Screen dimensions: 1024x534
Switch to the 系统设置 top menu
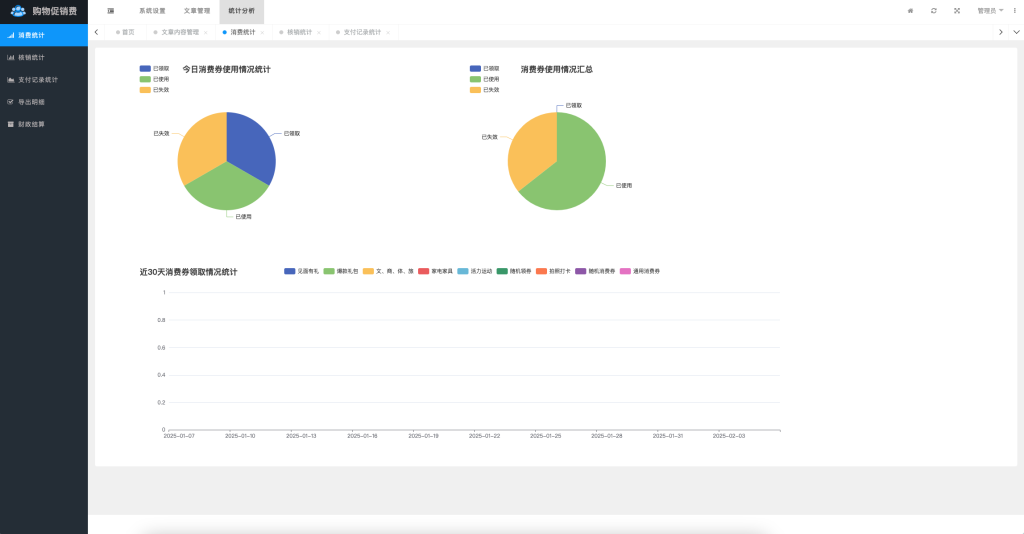(152, 11)
